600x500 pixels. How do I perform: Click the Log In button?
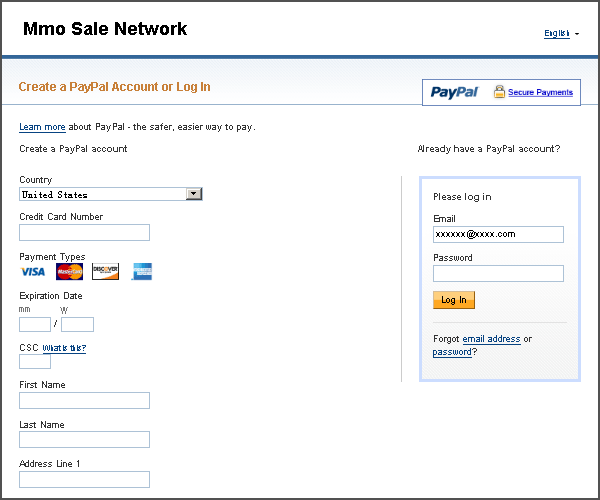(454, 300)
